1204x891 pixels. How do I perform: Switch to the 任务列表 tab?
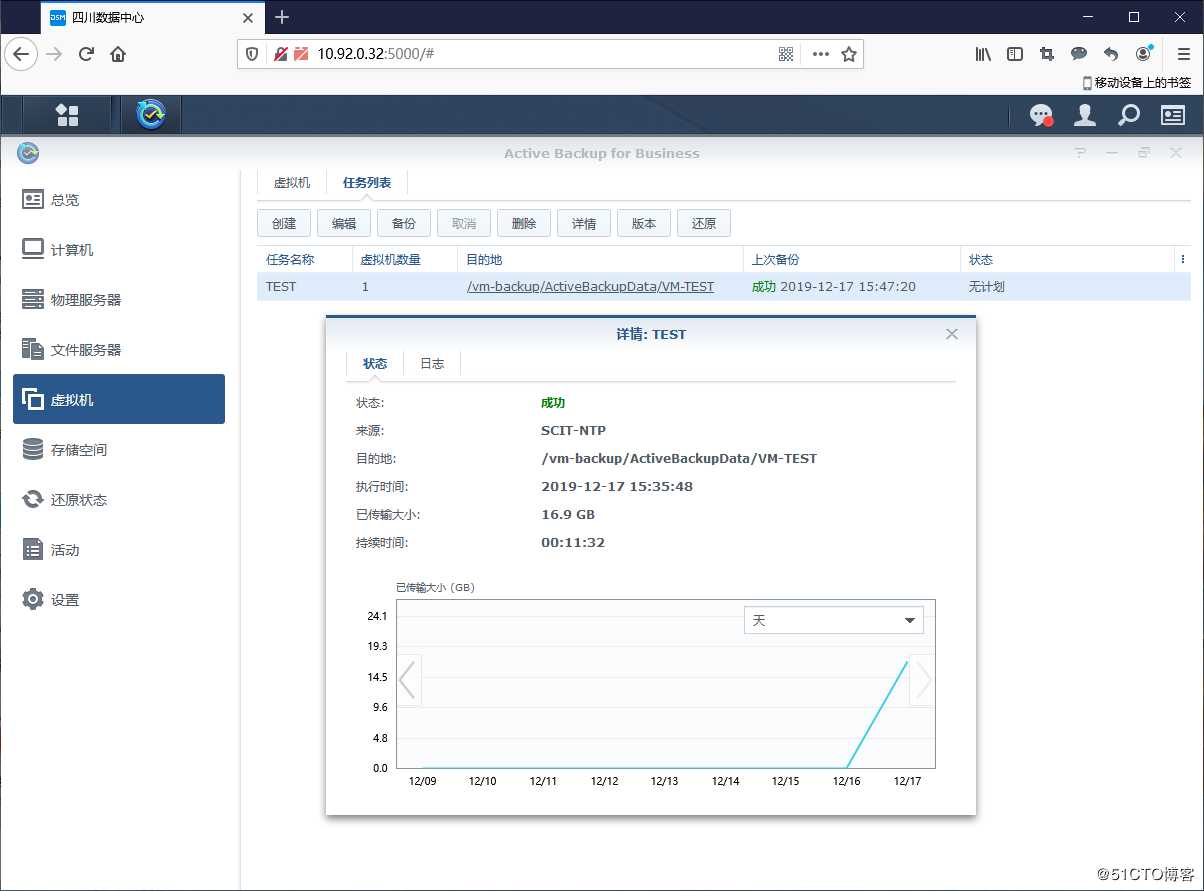(x=367, y=183)
